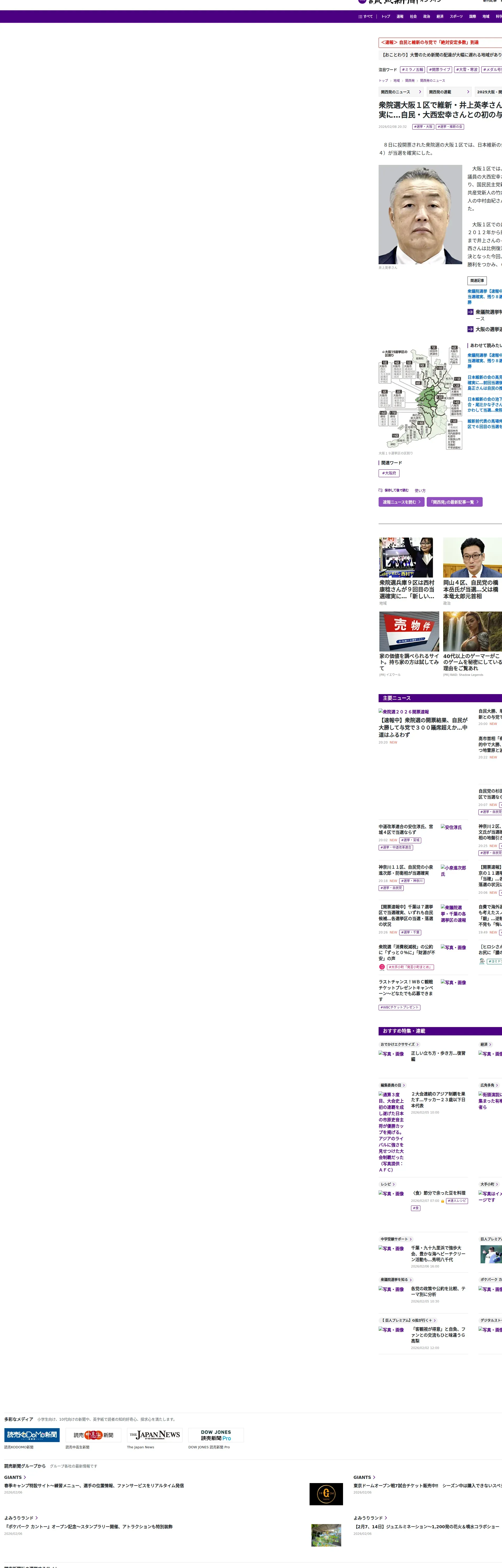502x1568 pixels.
Task: Open the 関西発のニュース section button with chevron
Action: (401, 92)
